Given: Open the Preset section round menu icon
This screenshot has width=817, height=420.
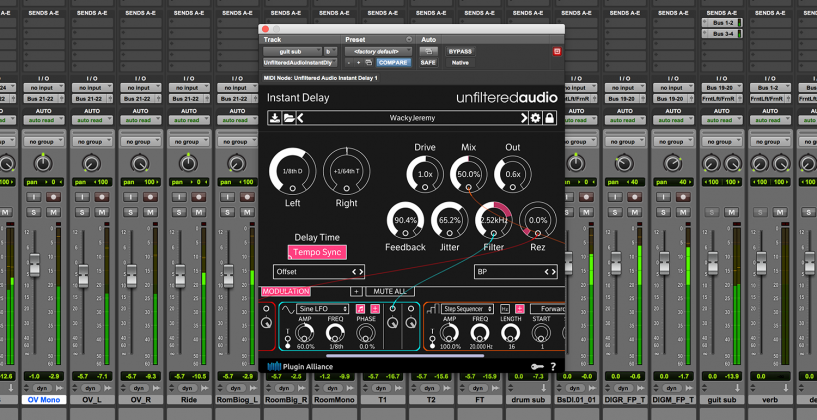Looking at the screenshot, I should (x=409, y=40).
